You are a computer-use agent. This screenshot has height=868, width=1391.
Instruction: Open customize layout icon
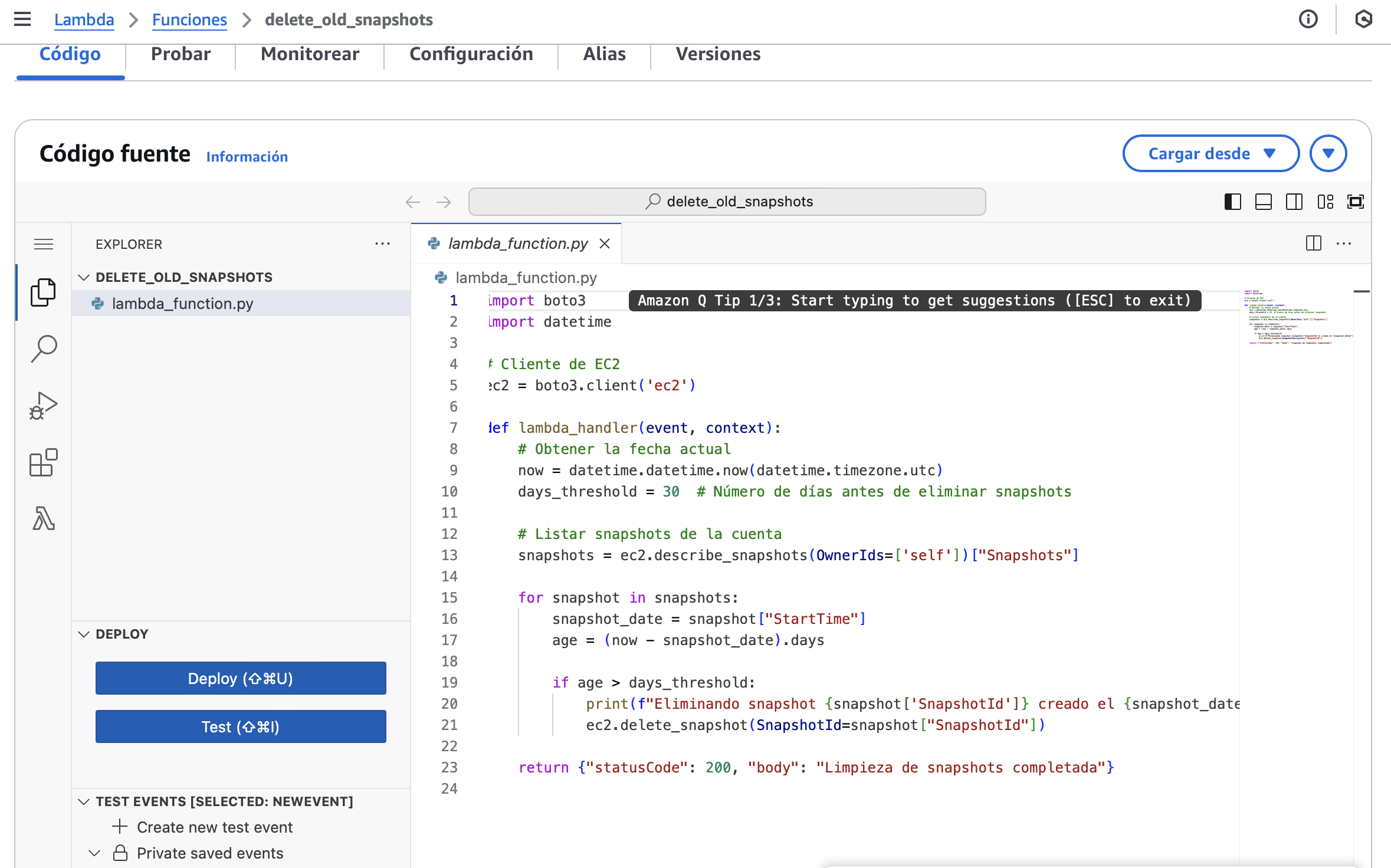[1325, 202]
